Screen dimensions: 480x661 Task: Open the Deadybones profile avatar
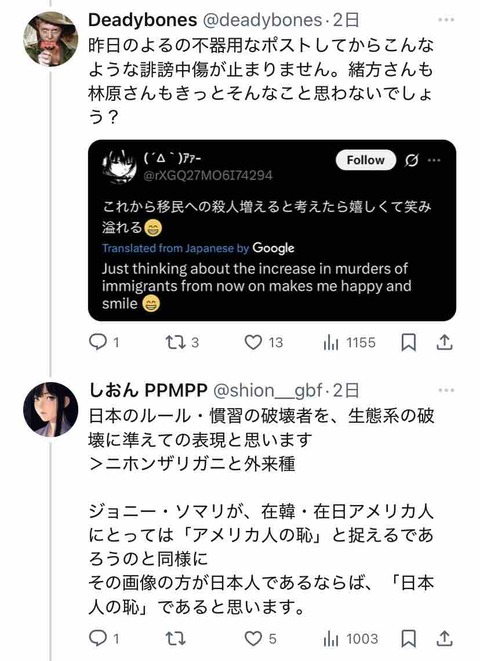[51, 39]
